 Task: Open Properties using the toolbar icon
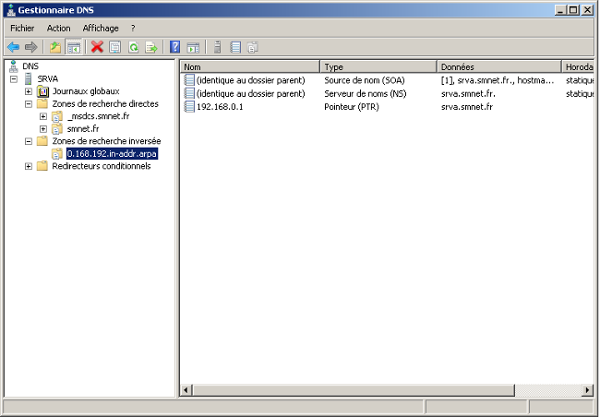click(x=115, y=47)
